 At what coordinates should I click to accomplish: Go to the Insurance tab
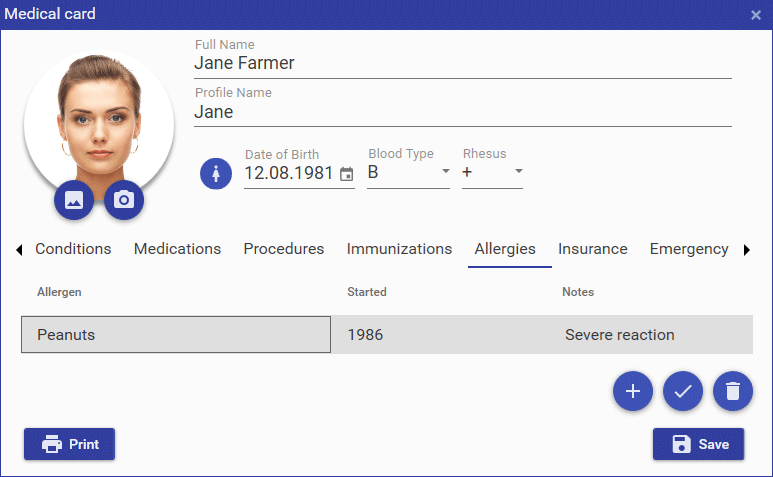click(592, 249)
